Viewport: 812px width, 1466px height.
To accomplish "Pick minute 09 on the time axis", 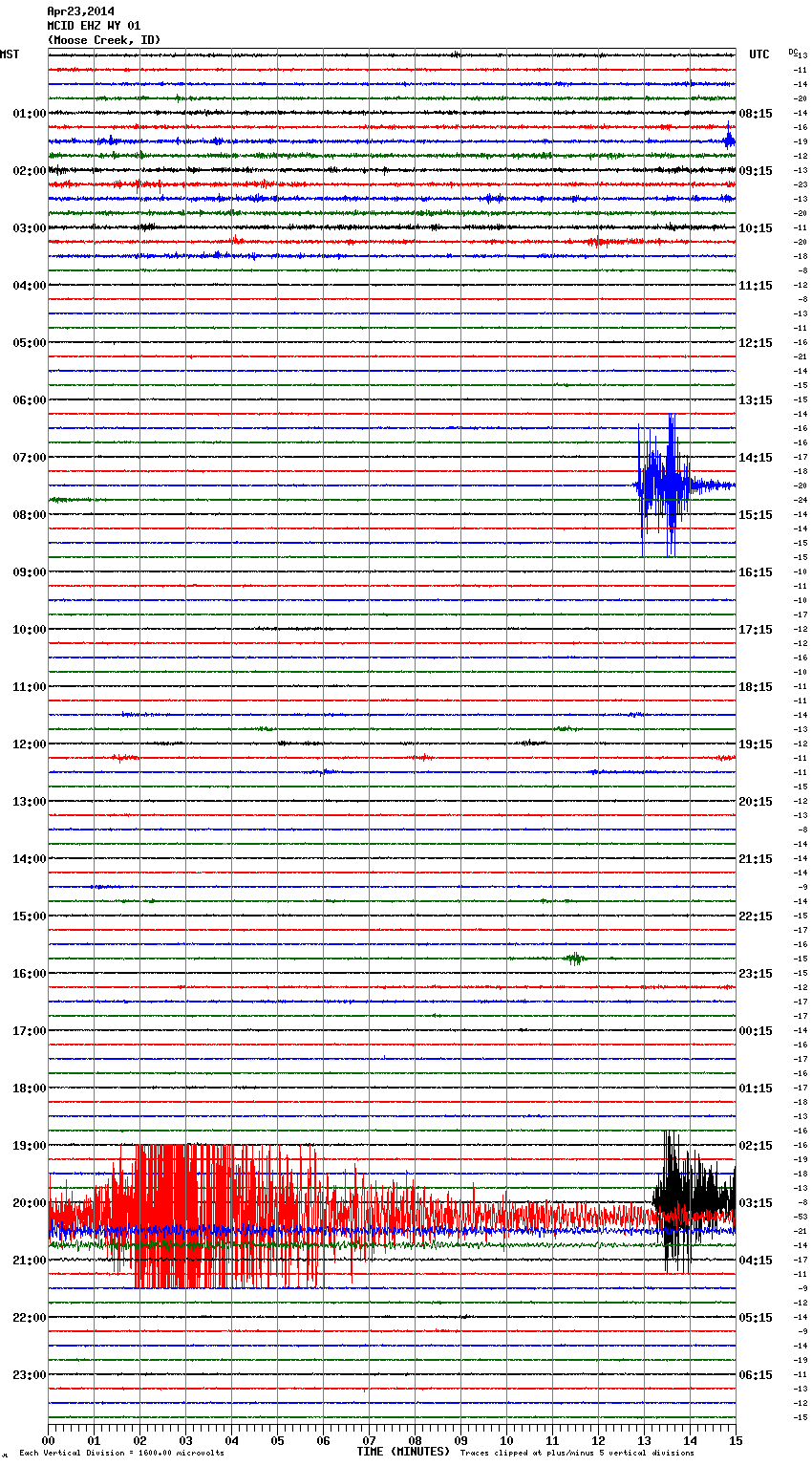I will click(460, 1439).
